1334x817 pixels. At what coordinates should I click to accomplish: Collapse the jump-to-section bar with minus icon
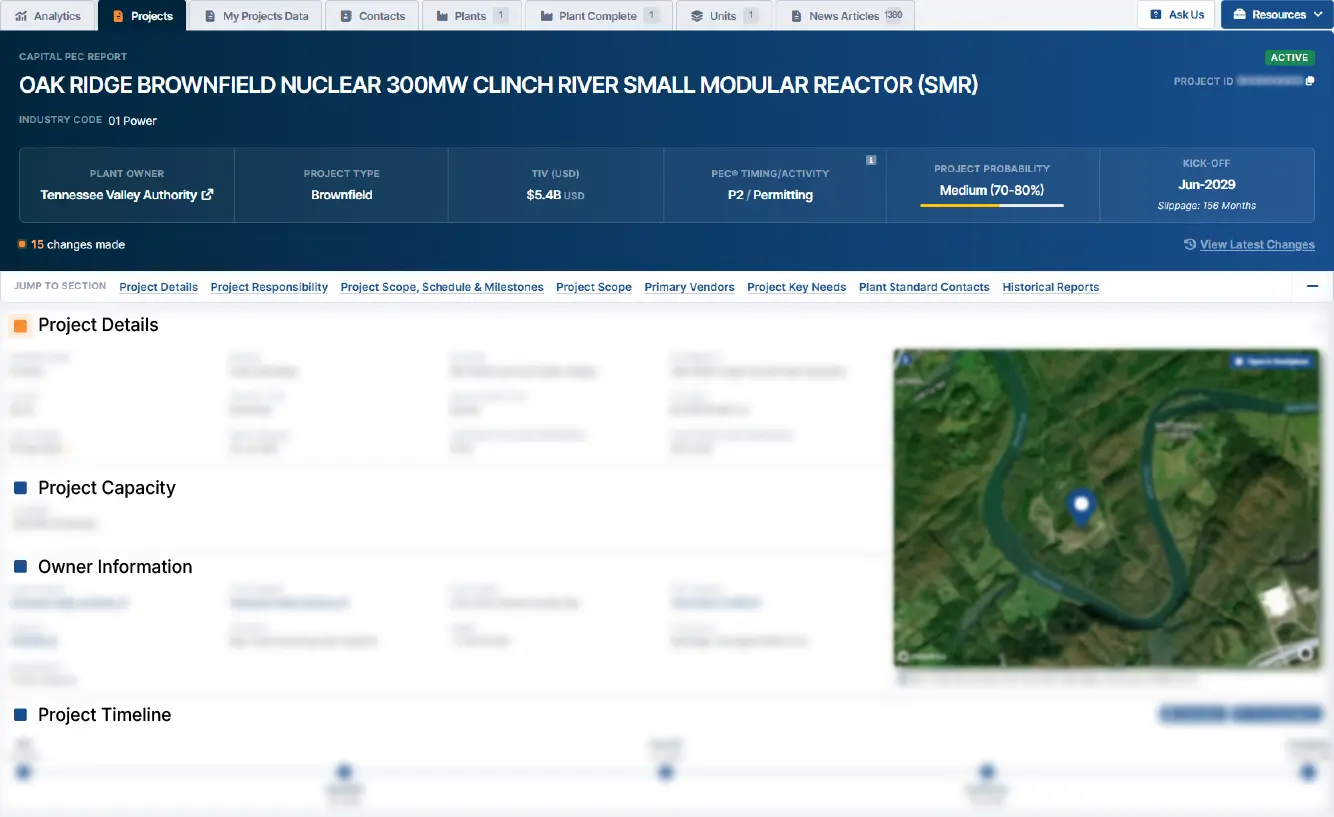click(x=1312, y=287)
